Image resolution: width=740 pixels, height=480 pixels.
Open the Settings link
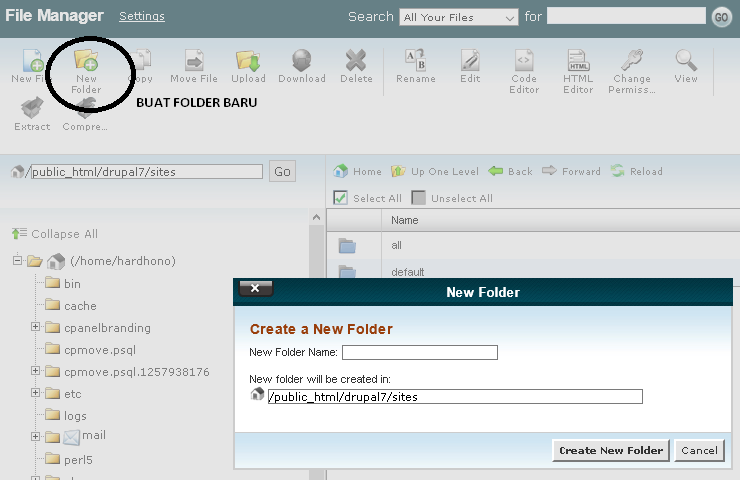(x=141, y=16)
